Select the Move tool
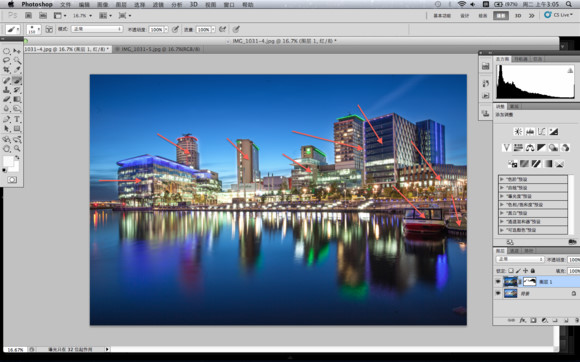Screen dimensions: 580x362 pos(17,51)
